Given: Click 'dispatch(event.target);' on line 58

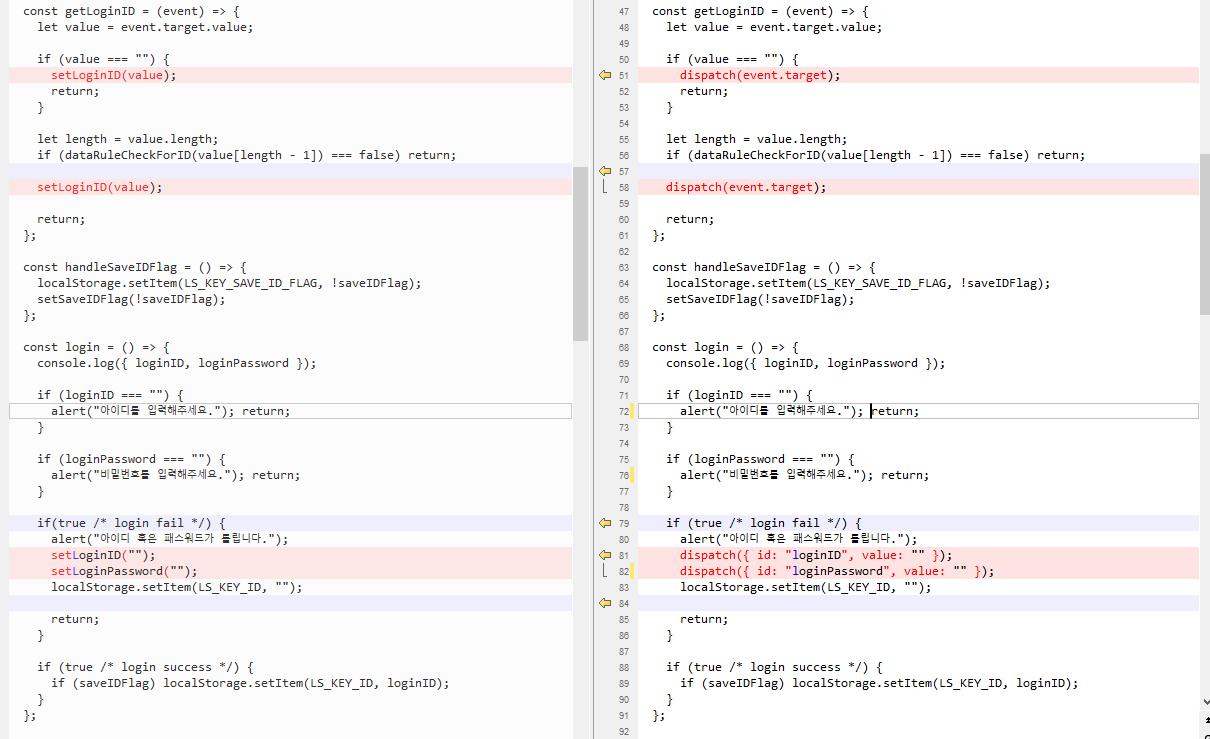Looking at the screenshot, I should click(x=746, y=187).
